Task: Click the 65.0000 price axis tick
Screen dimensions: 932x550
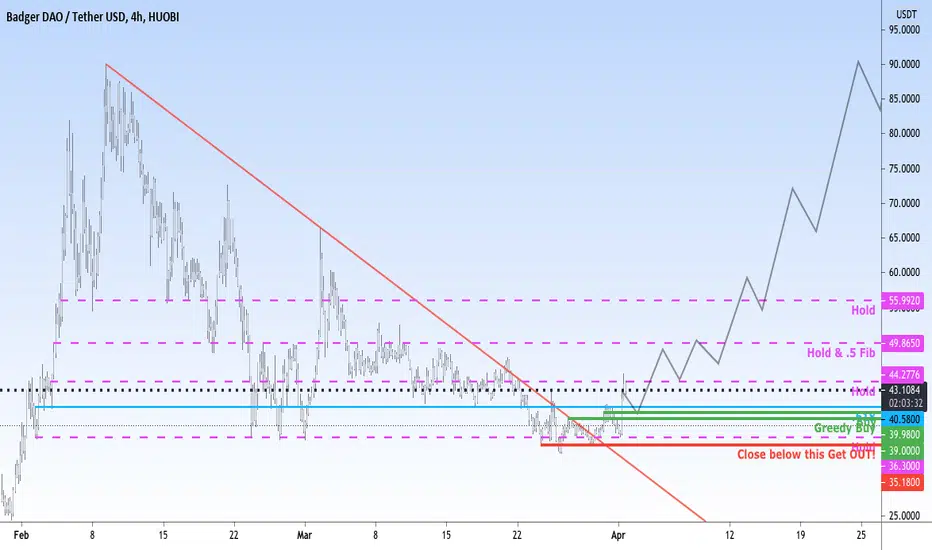Action: coord(904,237)
